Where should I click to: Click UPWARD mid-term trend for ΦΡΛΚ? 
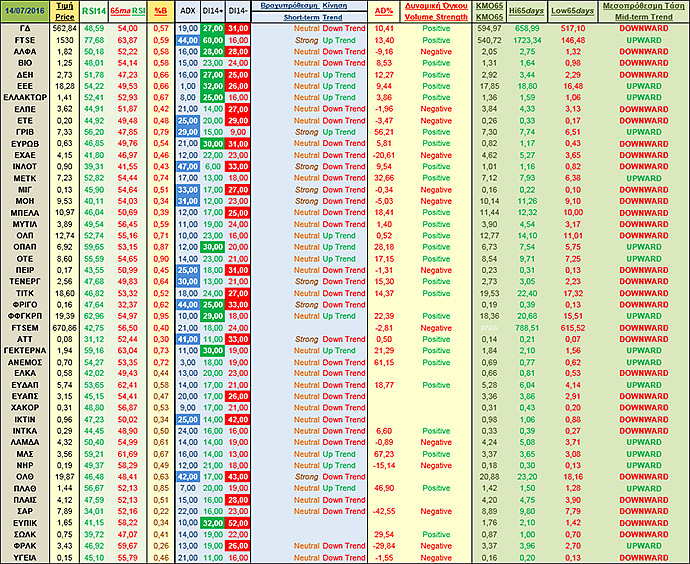[644, 546]
